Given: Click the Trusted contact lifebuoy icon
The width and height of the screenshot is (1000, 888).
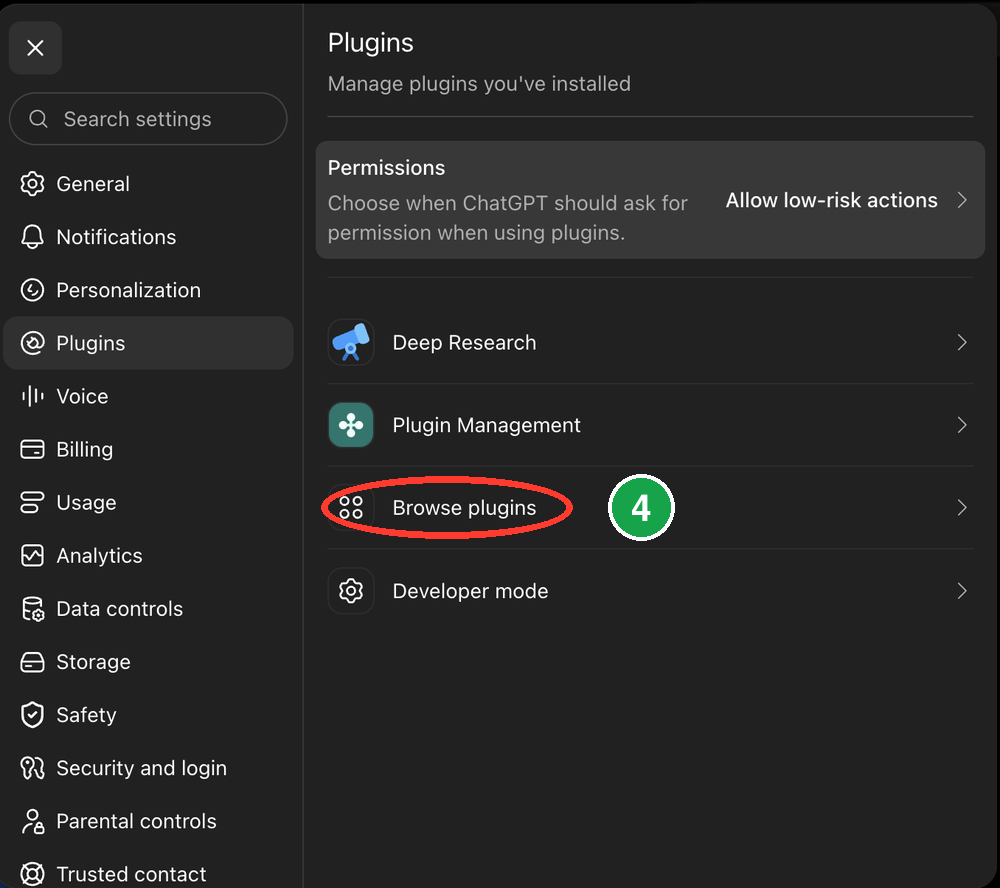Looking at the screenshot, I should point(33,874).
